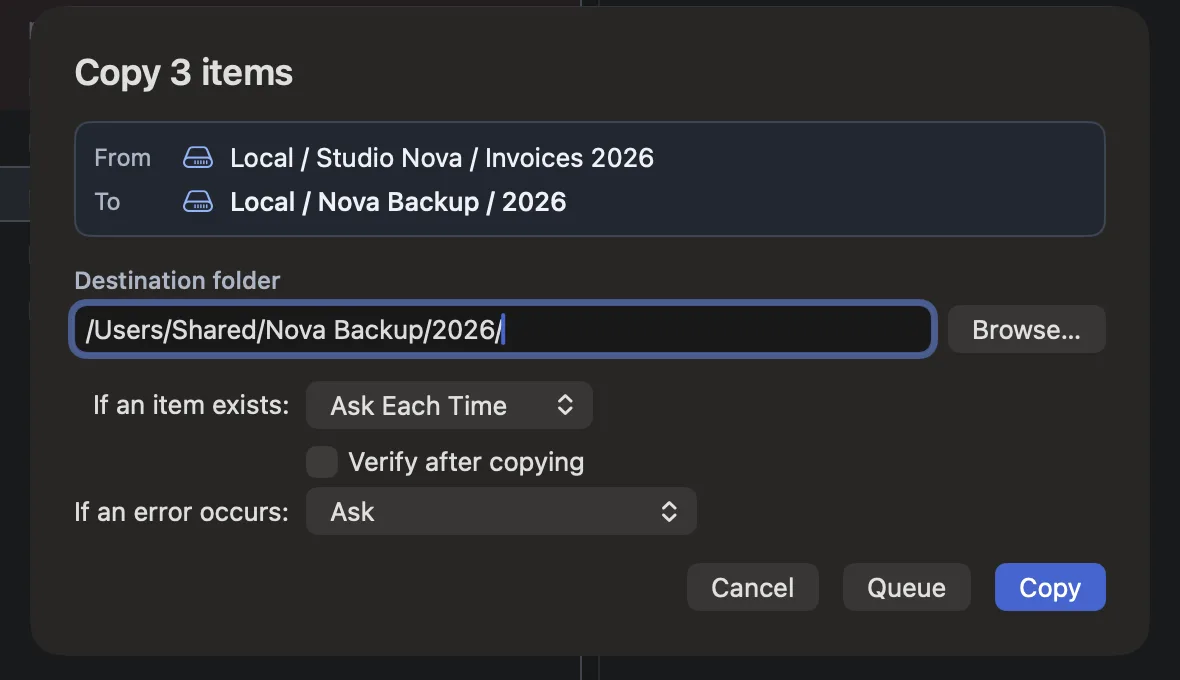Screen dimensions: 1180x680
Task: Focus the Destination folder path field
Action: coord(503,329)
